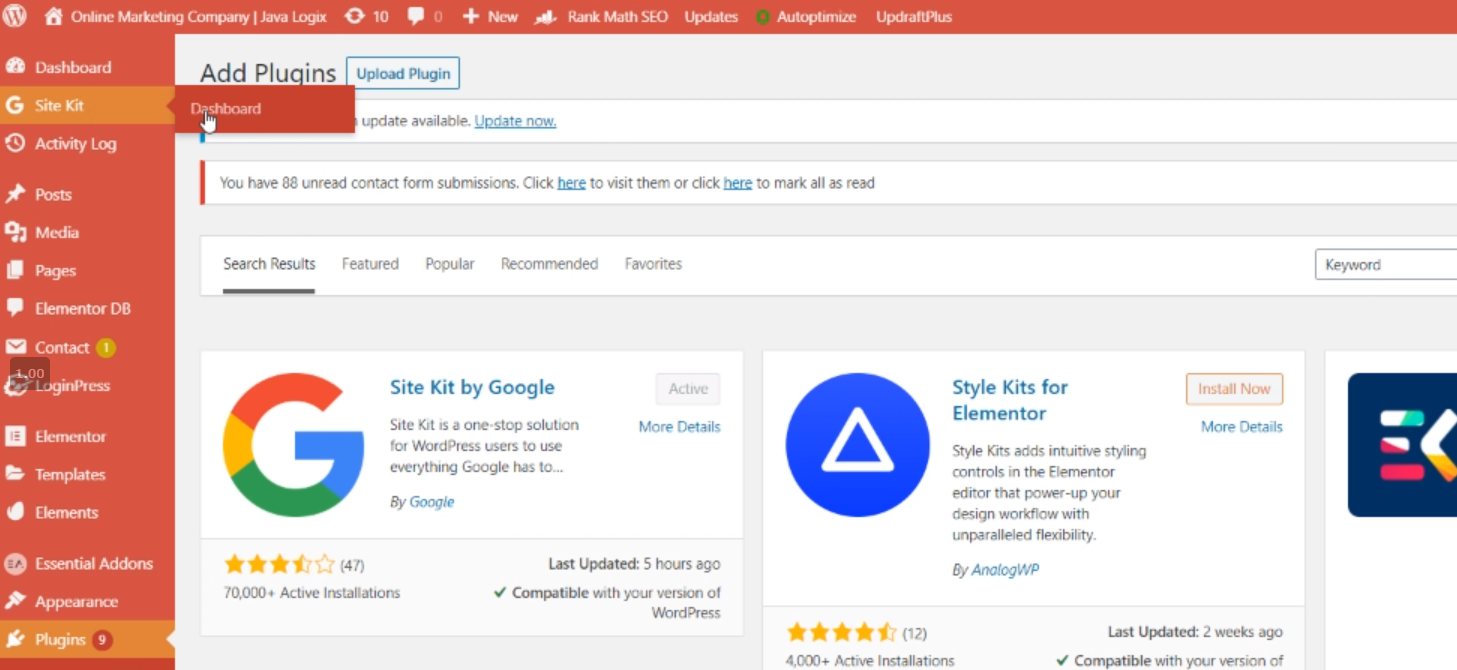Click the Media library icon

pyautogui.click(x=15, y=232)
